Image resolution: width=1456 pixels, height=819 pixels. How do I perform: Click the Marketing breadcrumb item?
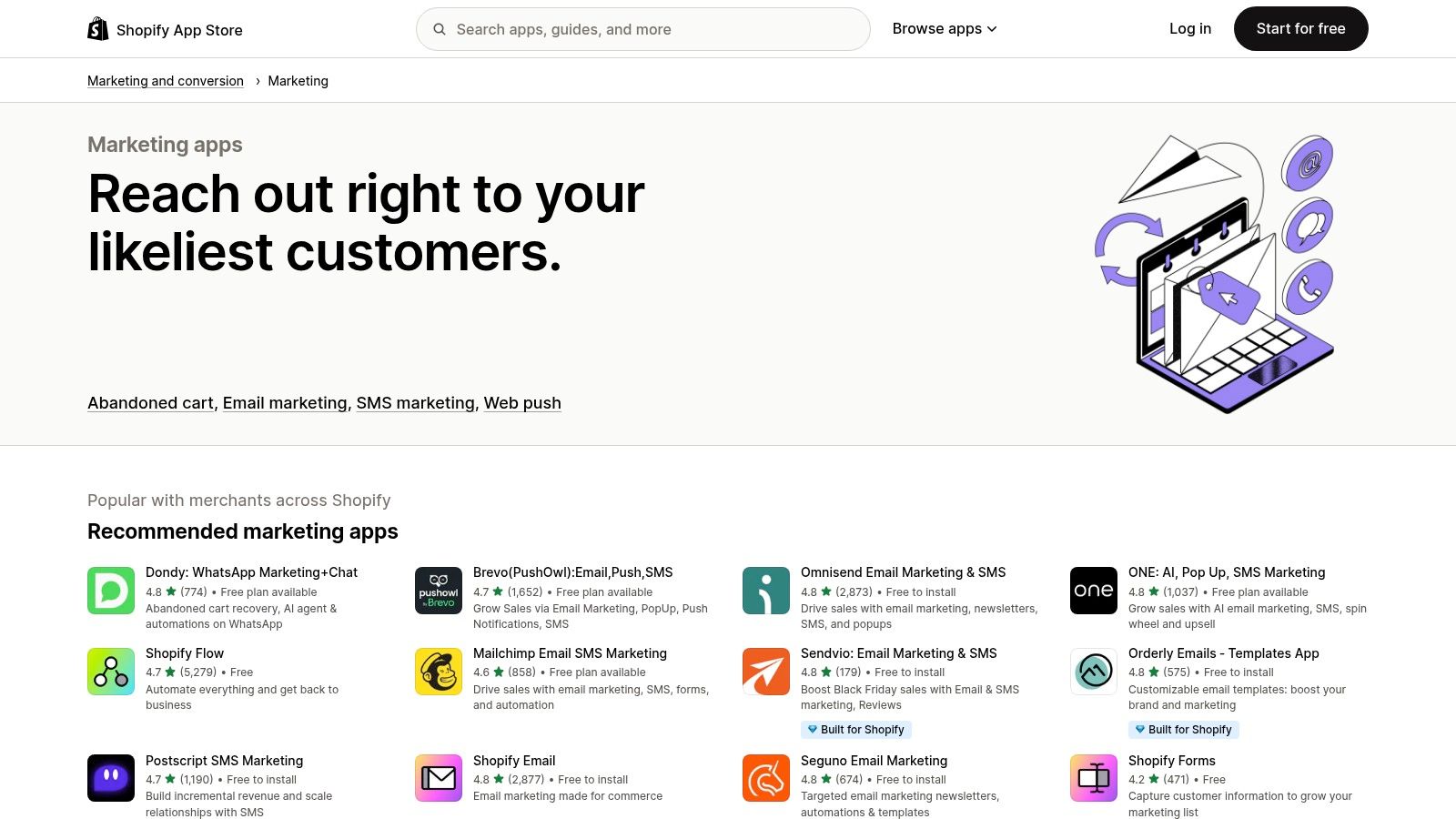(x=298, y=80)
